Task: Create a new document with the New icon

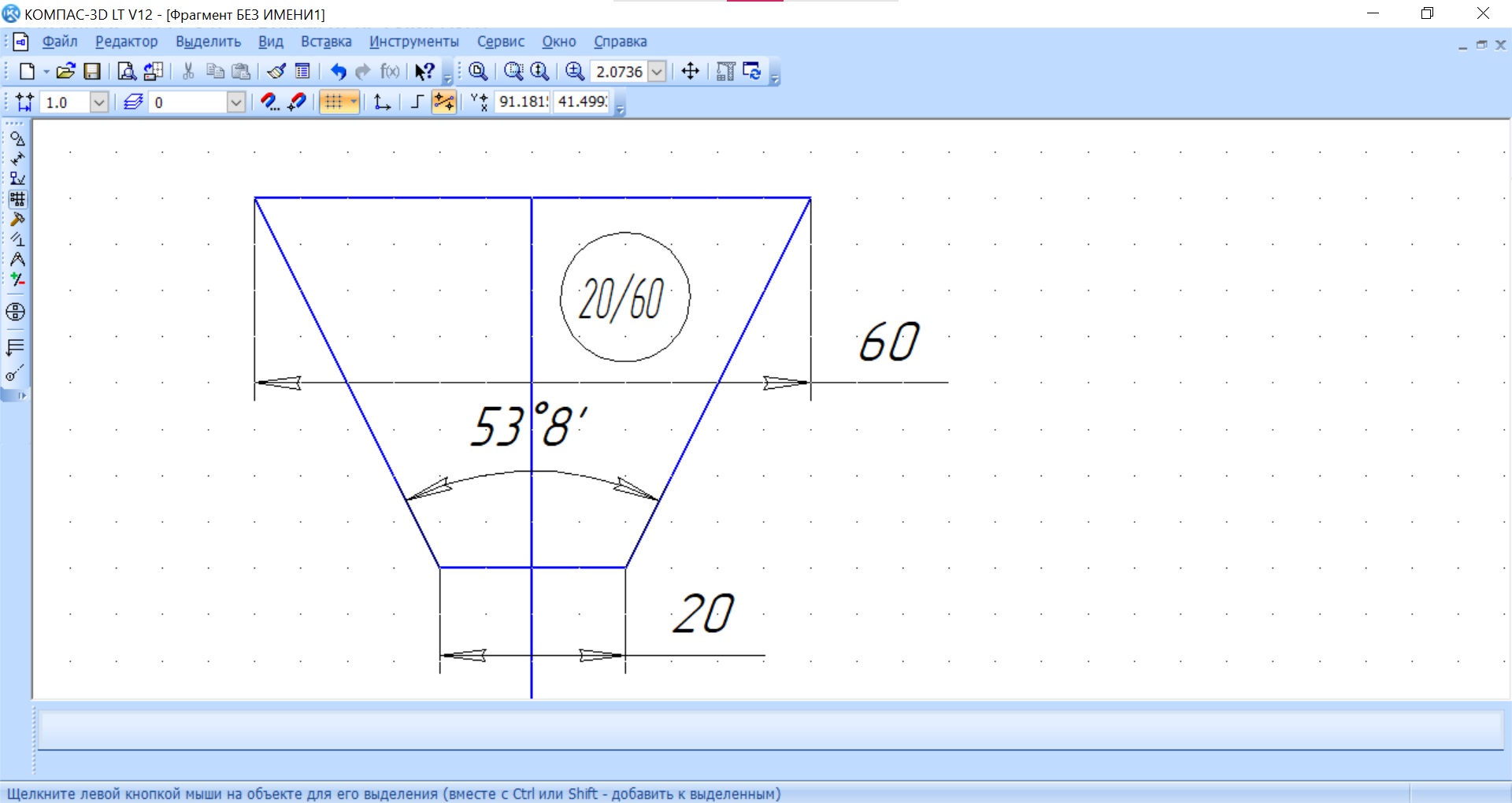Action: click(27, 72)
